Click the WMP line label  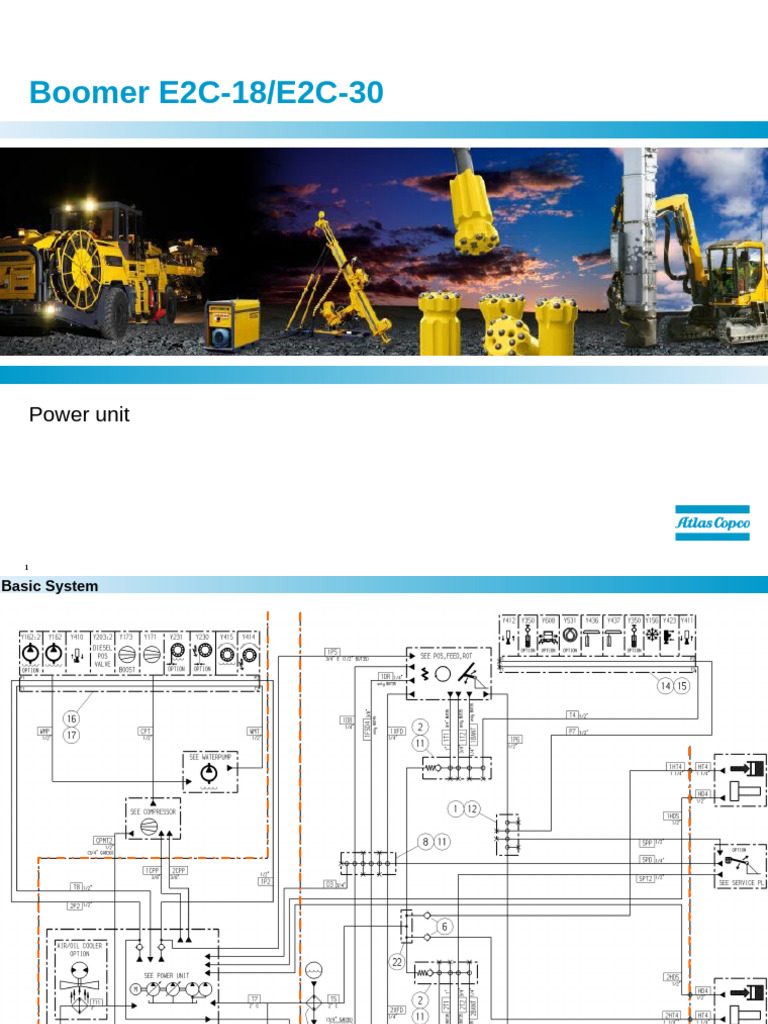44,731
